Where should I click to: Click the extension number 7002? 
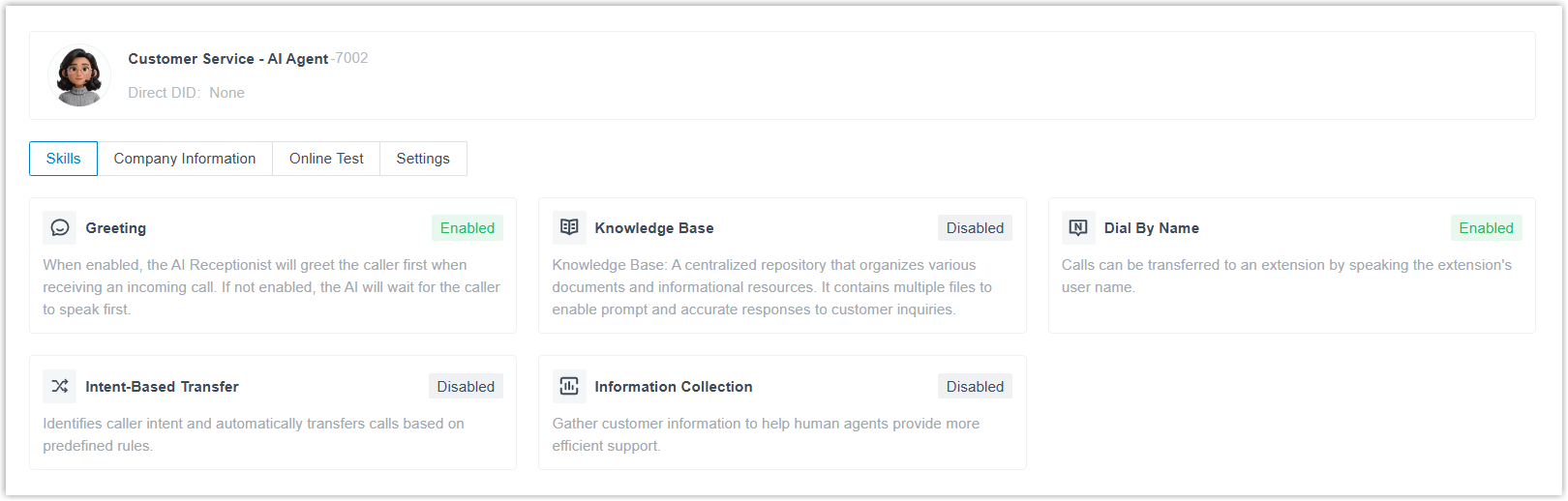point(351,58)
